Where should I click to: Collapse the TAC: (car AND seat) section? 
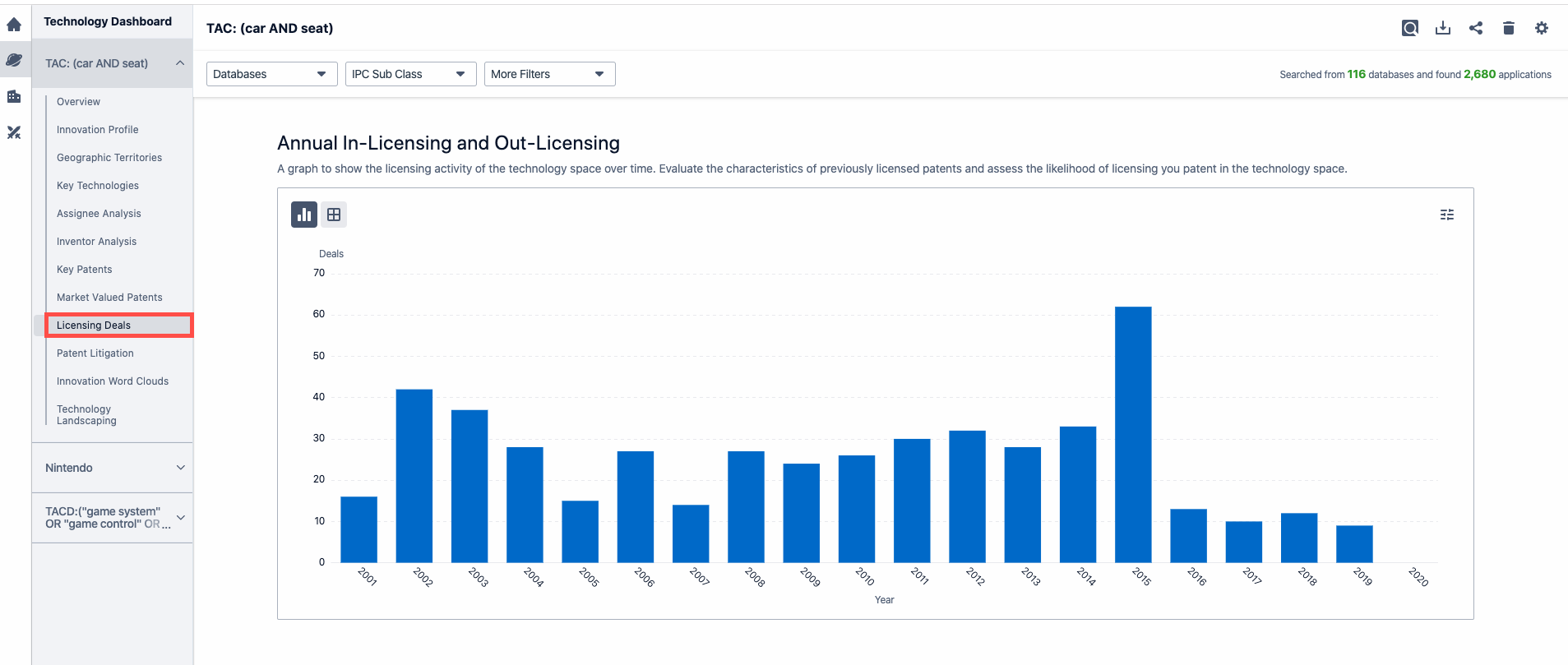[180, 63]
